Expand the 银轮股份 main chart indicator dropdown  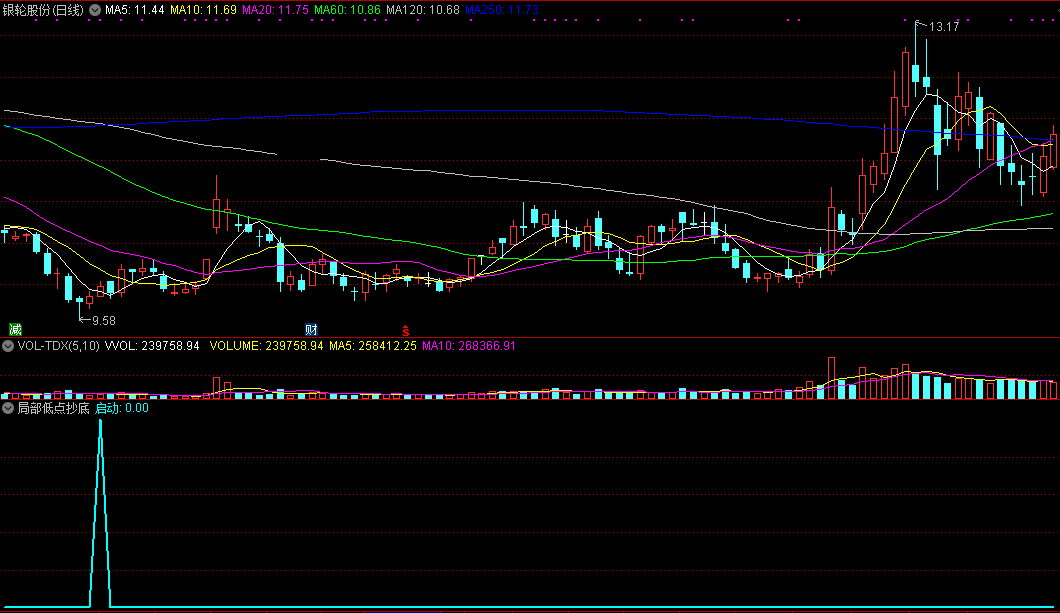[95, 10]
